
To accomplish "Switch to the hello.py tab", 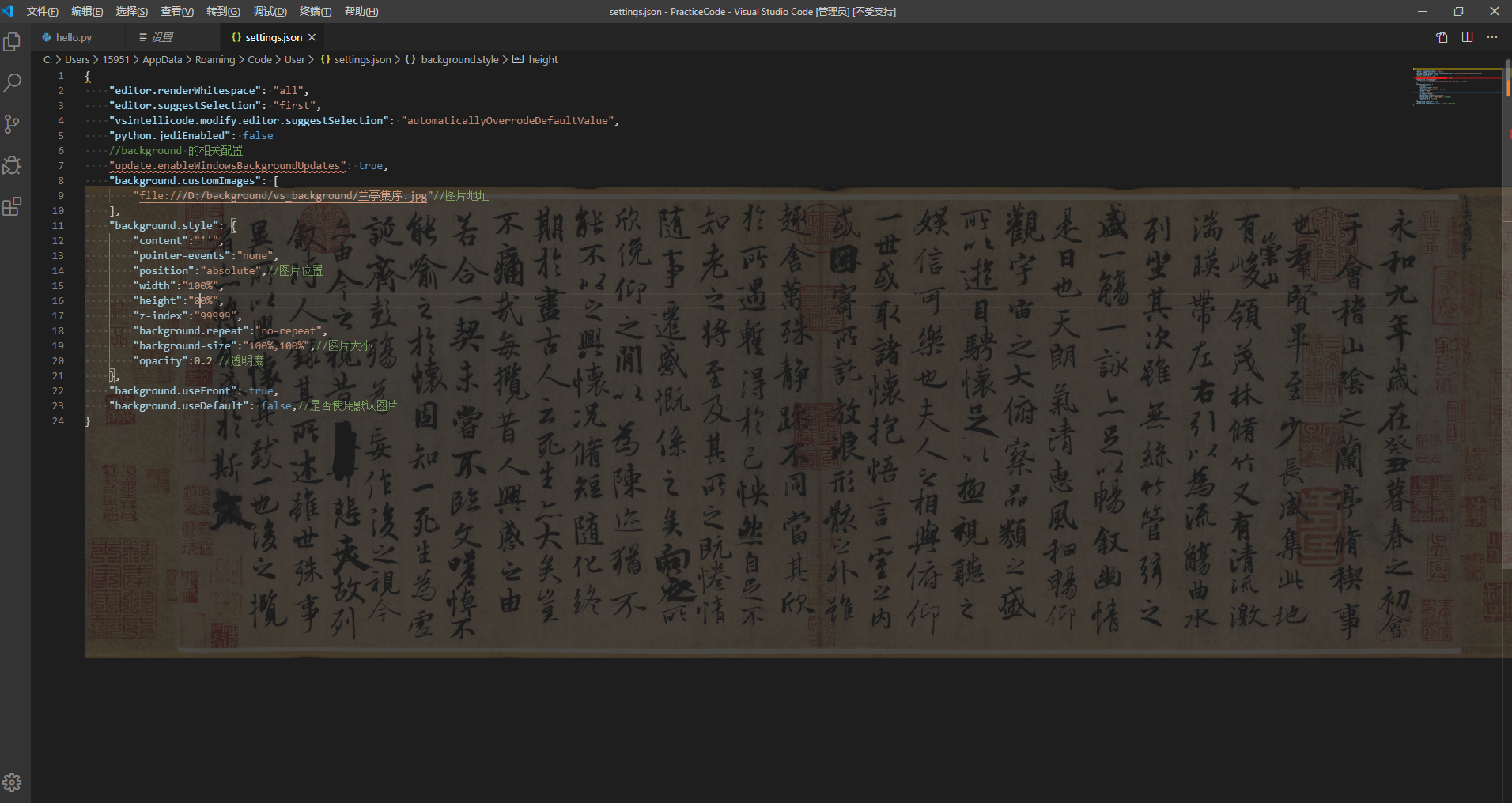I will [71, 37].
